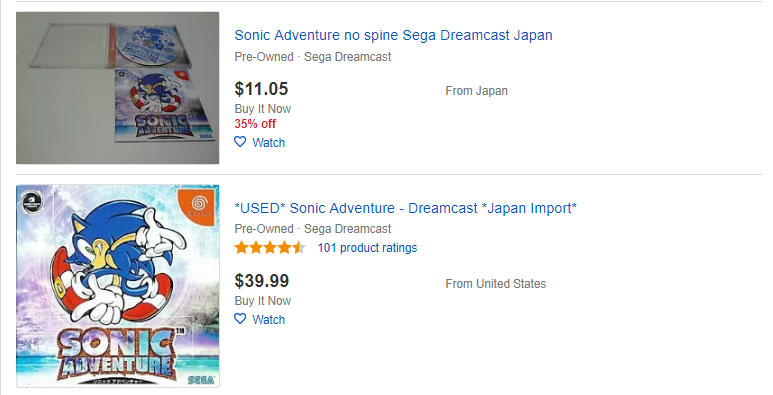This screenshot has height=395, width=773.
Task: Open the "Sonic Adventure no spine Sega Dreamcast Japan" listing
Action: (x=393, y=35)
